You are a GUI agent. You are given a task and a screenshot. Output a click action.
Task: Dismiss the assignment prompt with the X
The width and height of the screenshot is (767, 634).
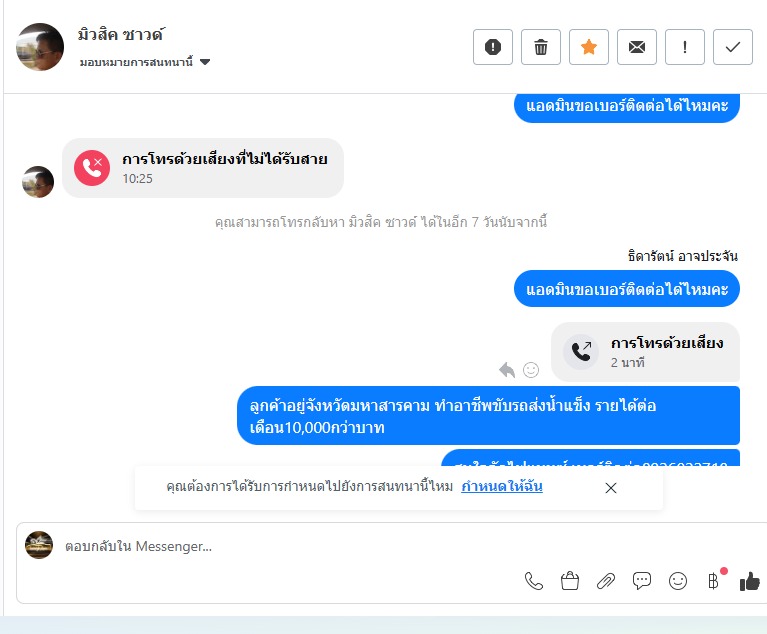click(610, 488)
